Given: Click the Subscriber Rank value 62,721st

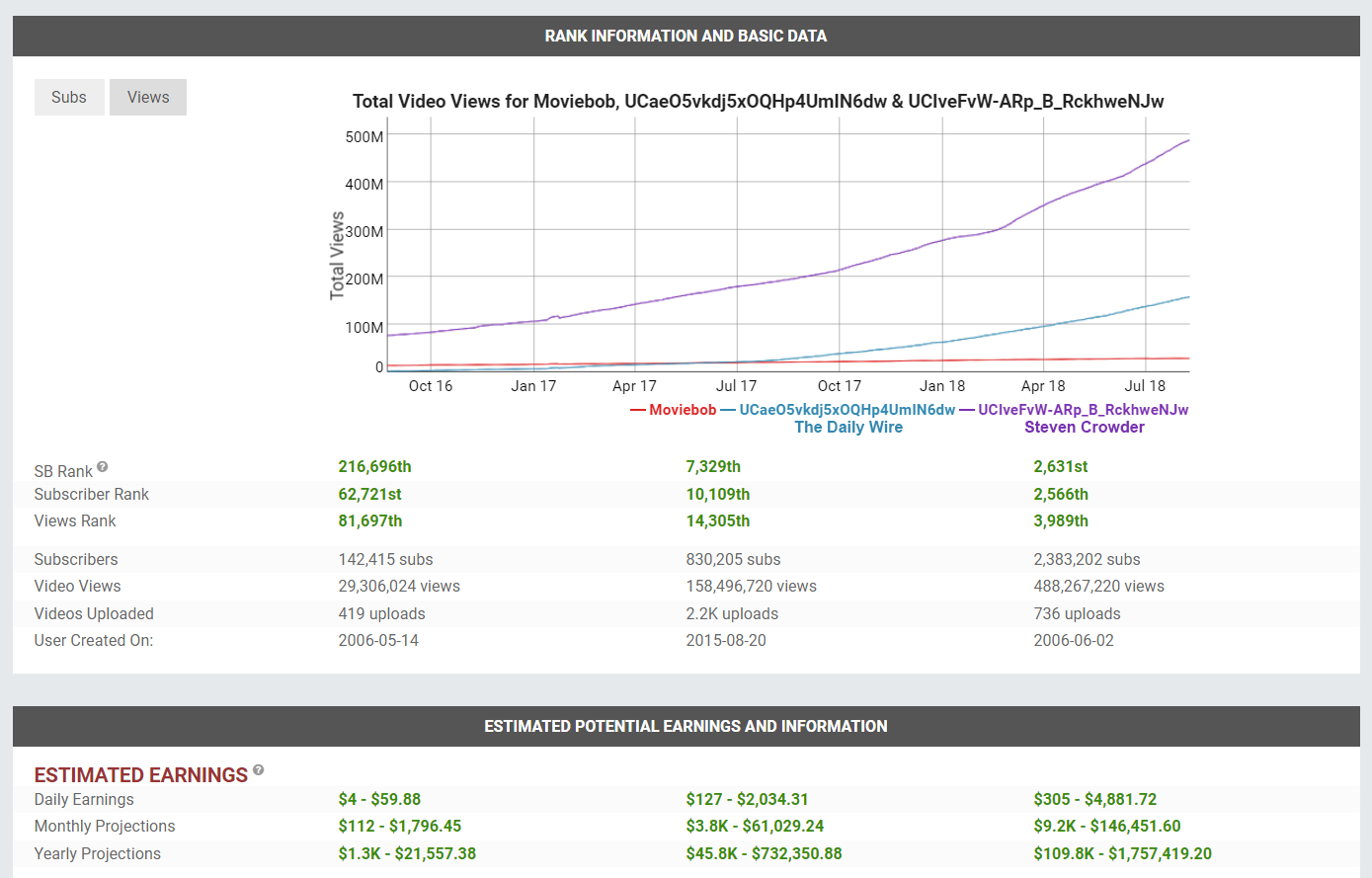Looking at the screenshot, I should coord(370,494).
